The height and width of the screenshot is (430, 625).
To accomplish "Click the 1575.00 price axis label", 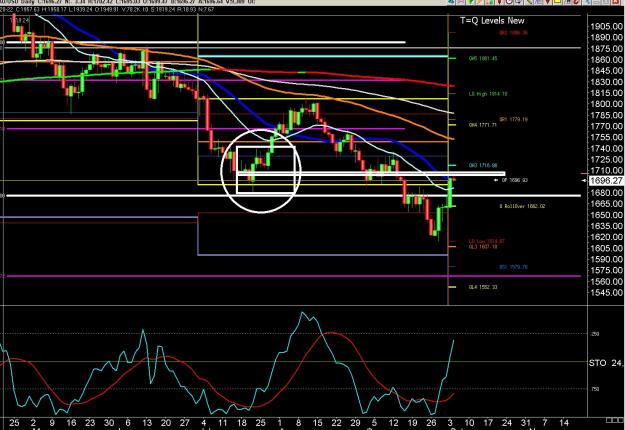I will pos(606,270).
